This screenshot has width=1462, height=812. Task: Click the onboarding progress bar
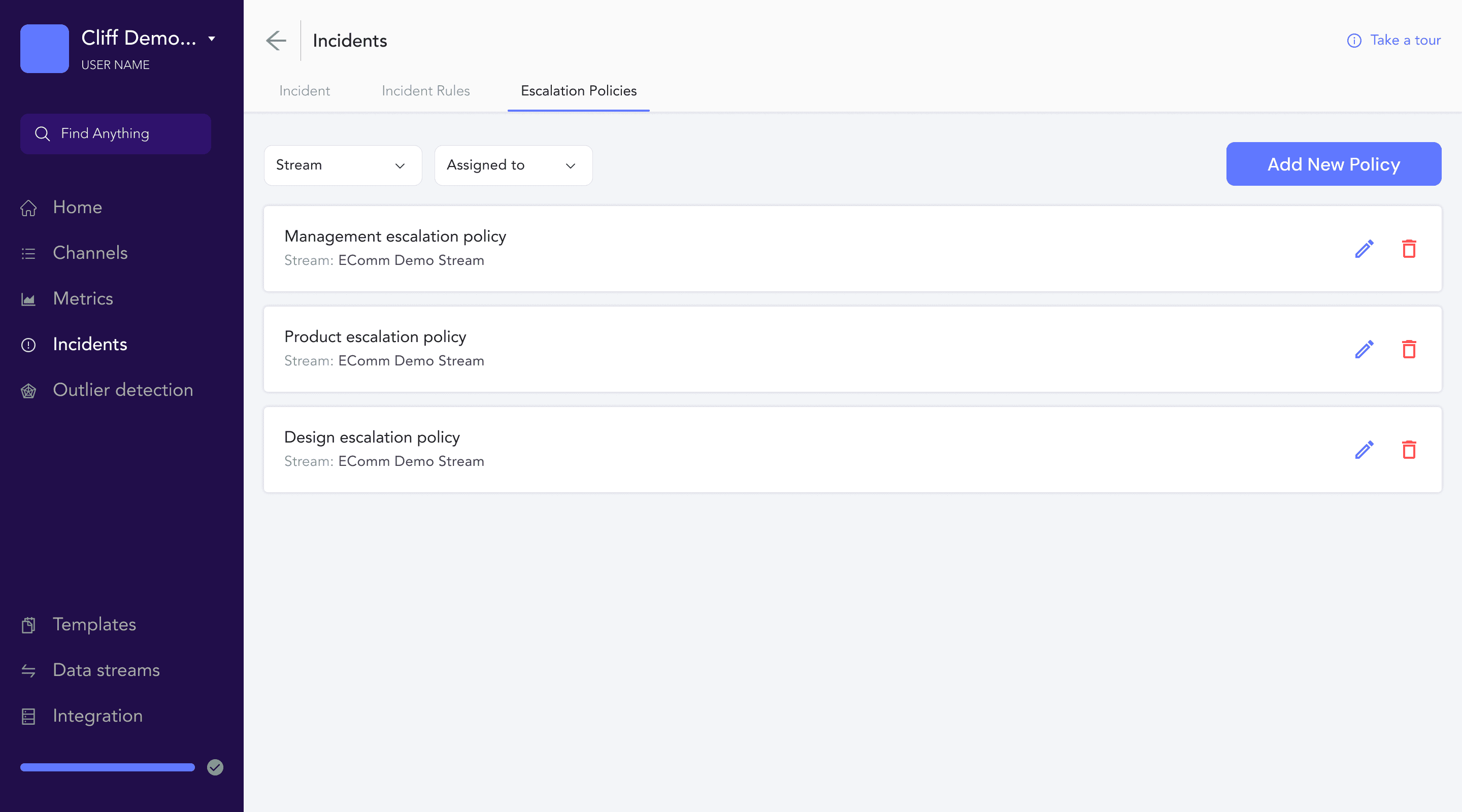pyautogui.click(x=107, y=767)
